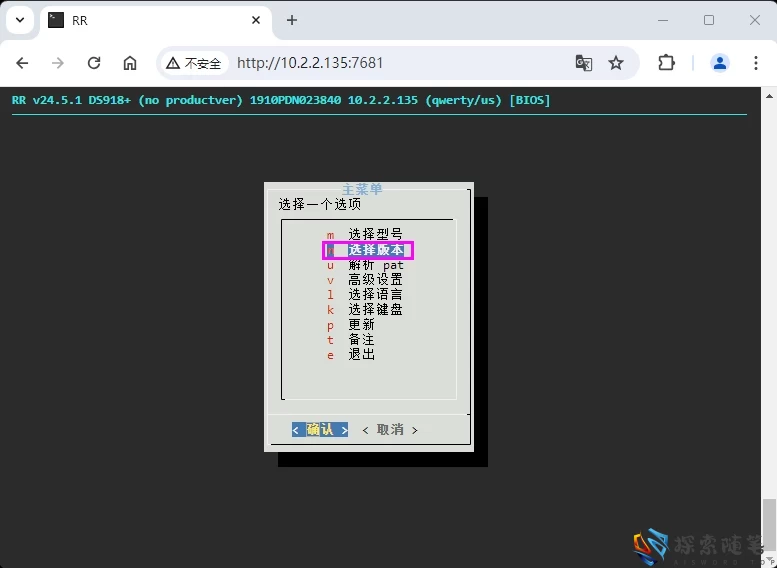The image size is (777, 568).
Task: Open the Google Translate page icon
Action: pos(583,63)
